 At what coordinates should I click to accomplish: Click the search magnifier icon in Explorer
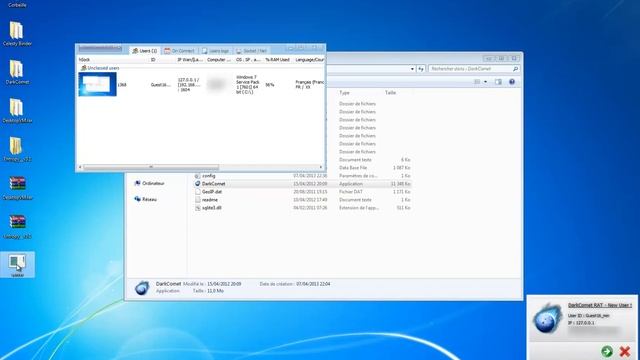point(515,69)
